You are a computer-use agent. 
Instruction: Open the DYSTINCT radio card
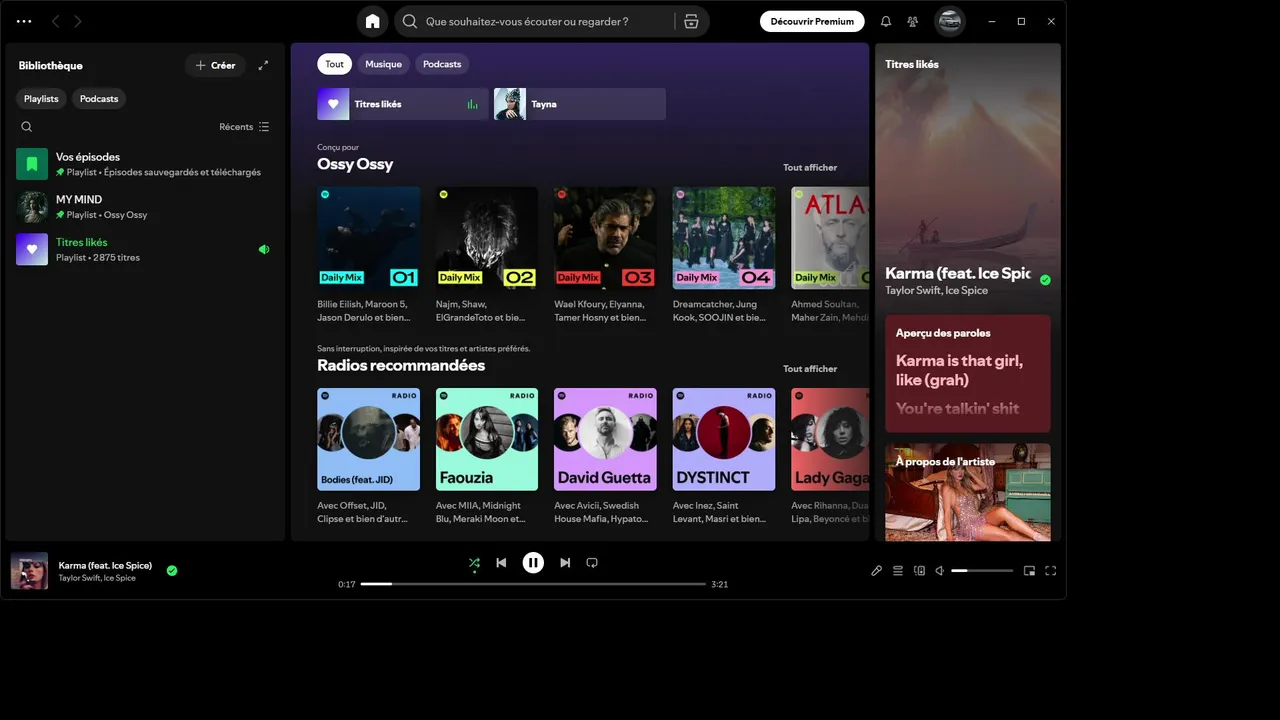[724, 457]
